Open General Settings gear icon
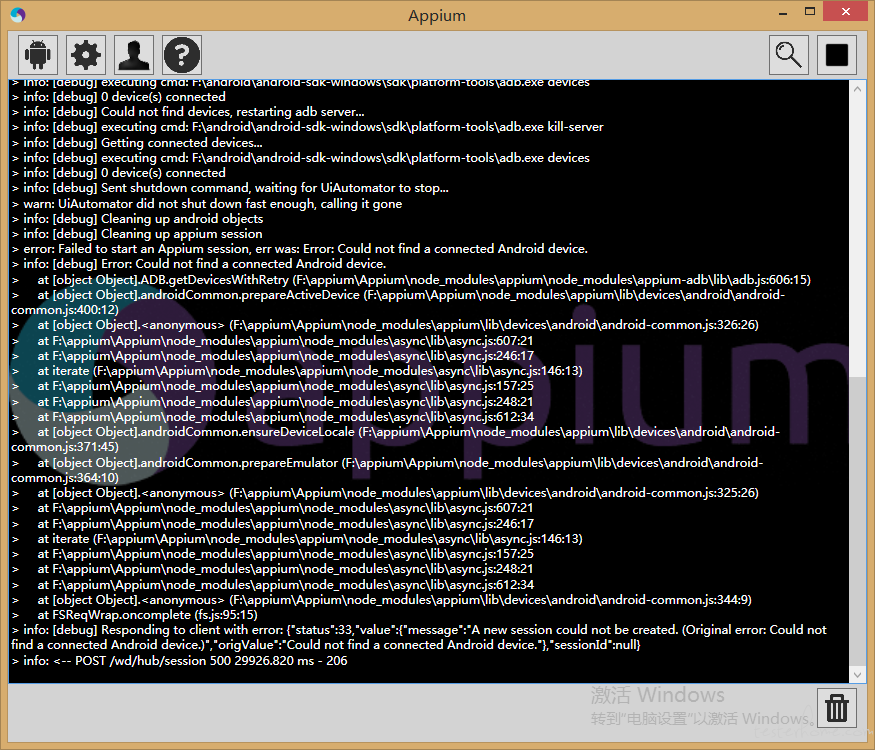Image resolution: width=875 pixels, height=750 pixels. click(x=86, y=55)
